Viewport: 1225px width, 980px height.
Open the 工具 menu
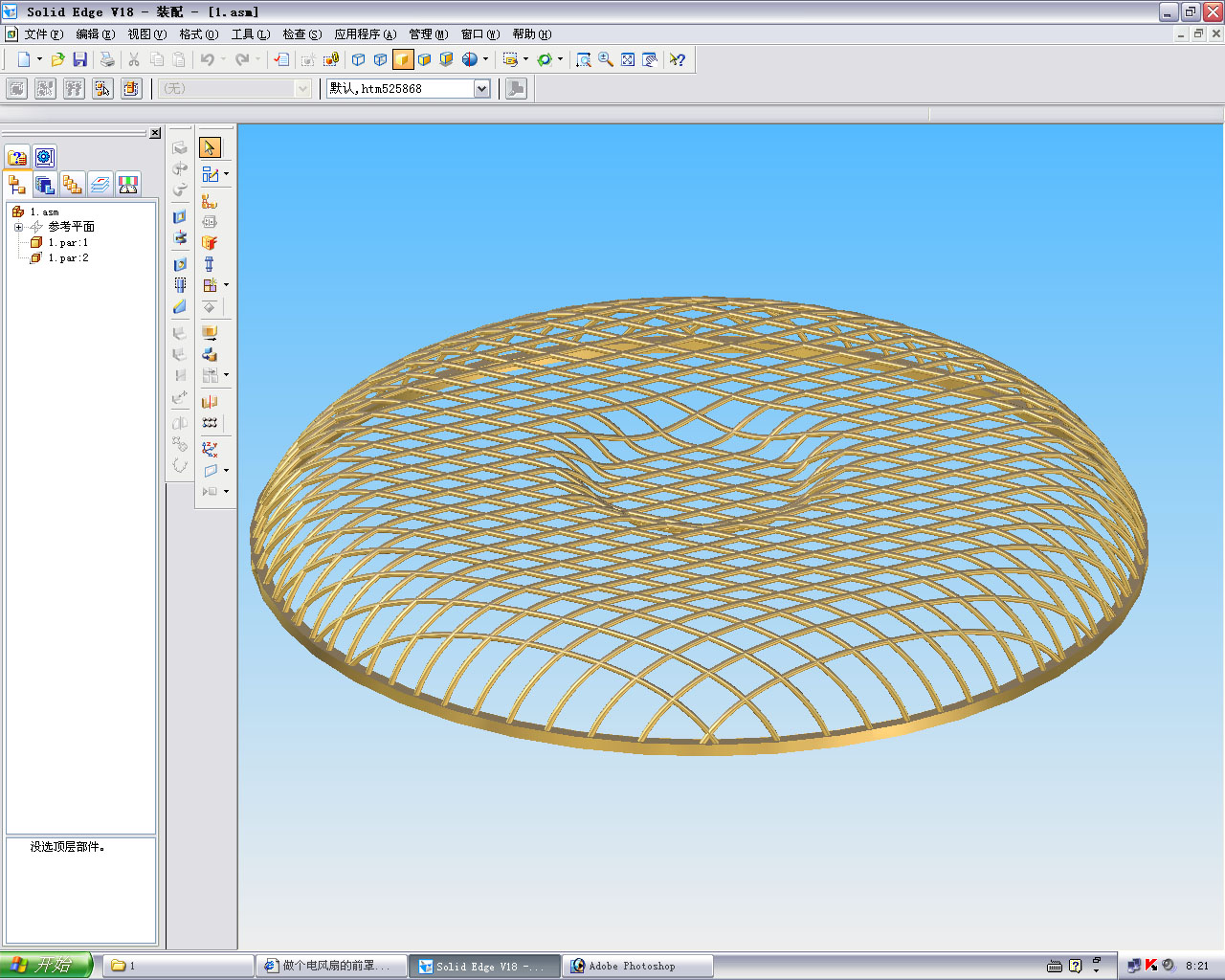click(250, 34)
